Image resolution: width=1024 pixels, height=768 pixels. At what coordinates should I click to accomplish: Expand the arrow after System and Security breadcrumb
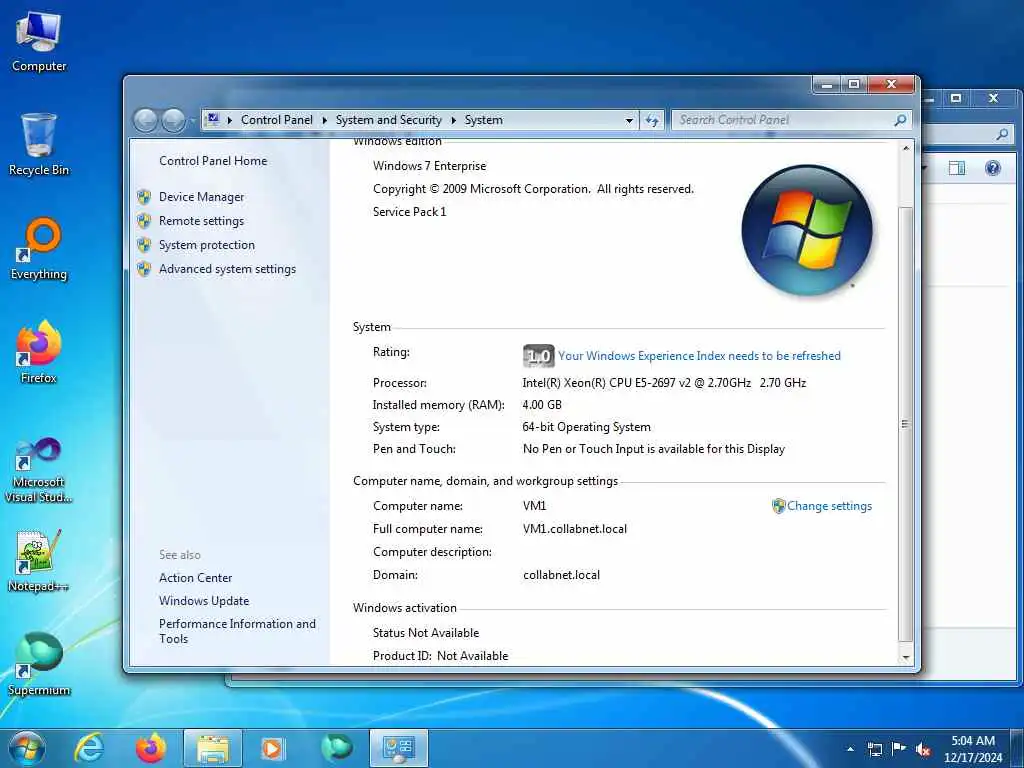(x=453, y=120)
